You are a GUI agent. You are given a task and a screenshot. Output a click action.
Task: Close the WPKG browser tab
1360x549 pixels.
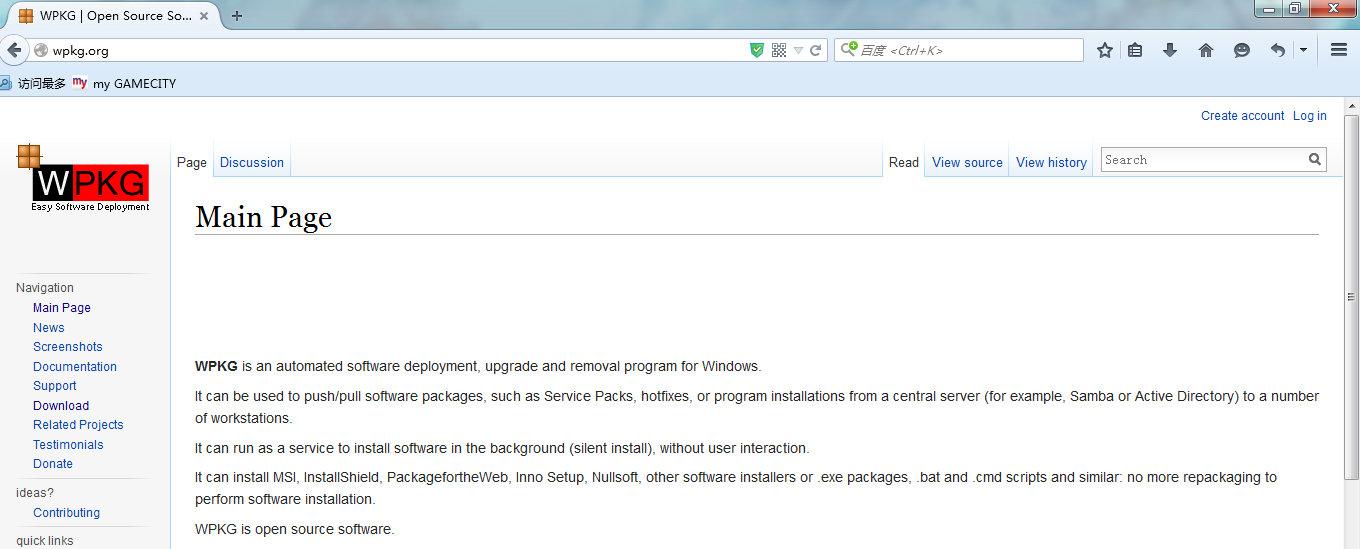click(x=206, y=16)
